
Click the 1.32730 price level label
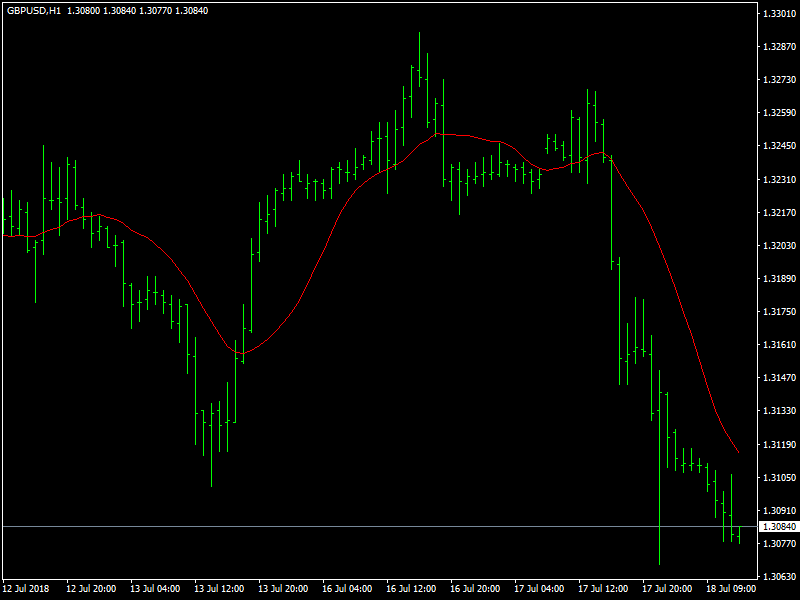click(779, 80)
